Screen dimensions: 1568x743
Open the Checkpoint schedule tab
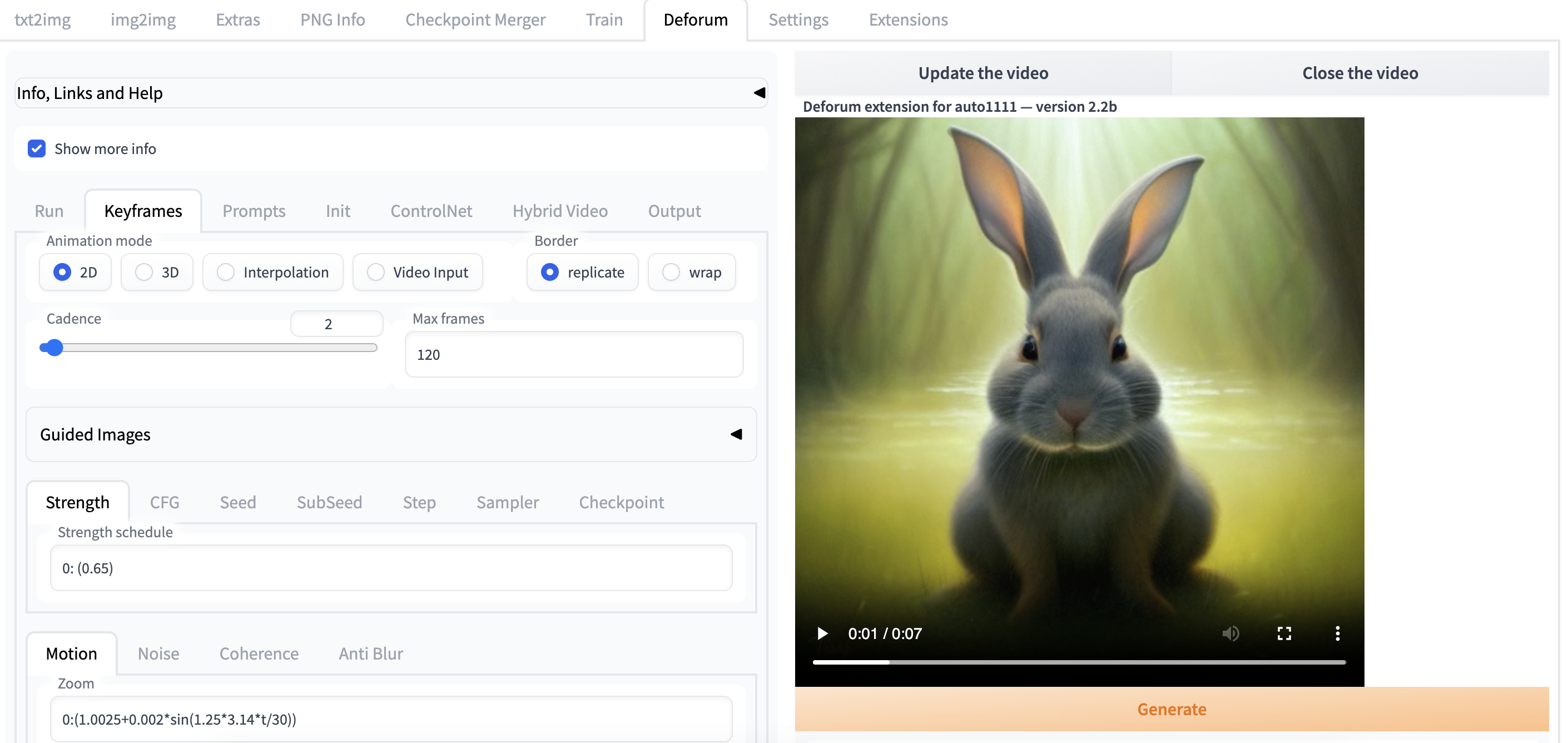click(x=621, y=502)
